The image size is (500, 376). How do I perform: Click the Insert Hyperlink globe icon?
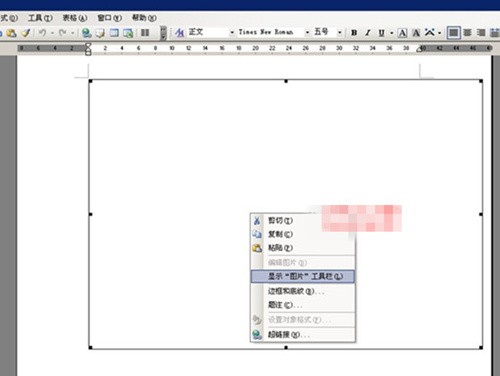coord(87,33)
